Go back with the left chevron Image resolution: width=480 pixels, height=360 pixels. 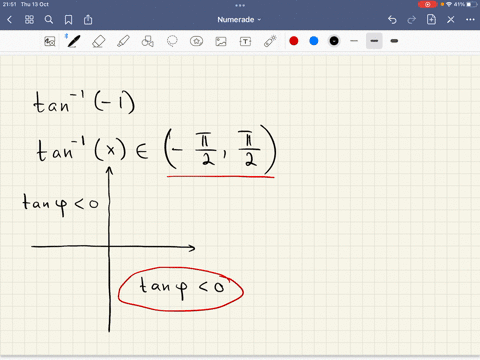tap(10, 20)
